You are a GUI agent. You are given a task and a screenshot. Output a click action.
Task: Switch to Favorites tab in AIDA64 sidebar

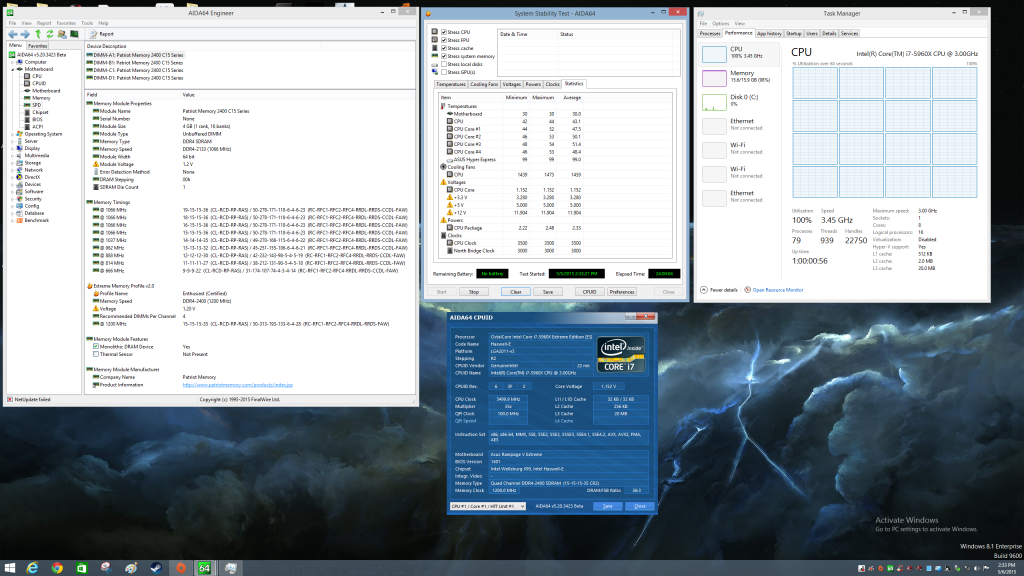(x=37, y=46)
